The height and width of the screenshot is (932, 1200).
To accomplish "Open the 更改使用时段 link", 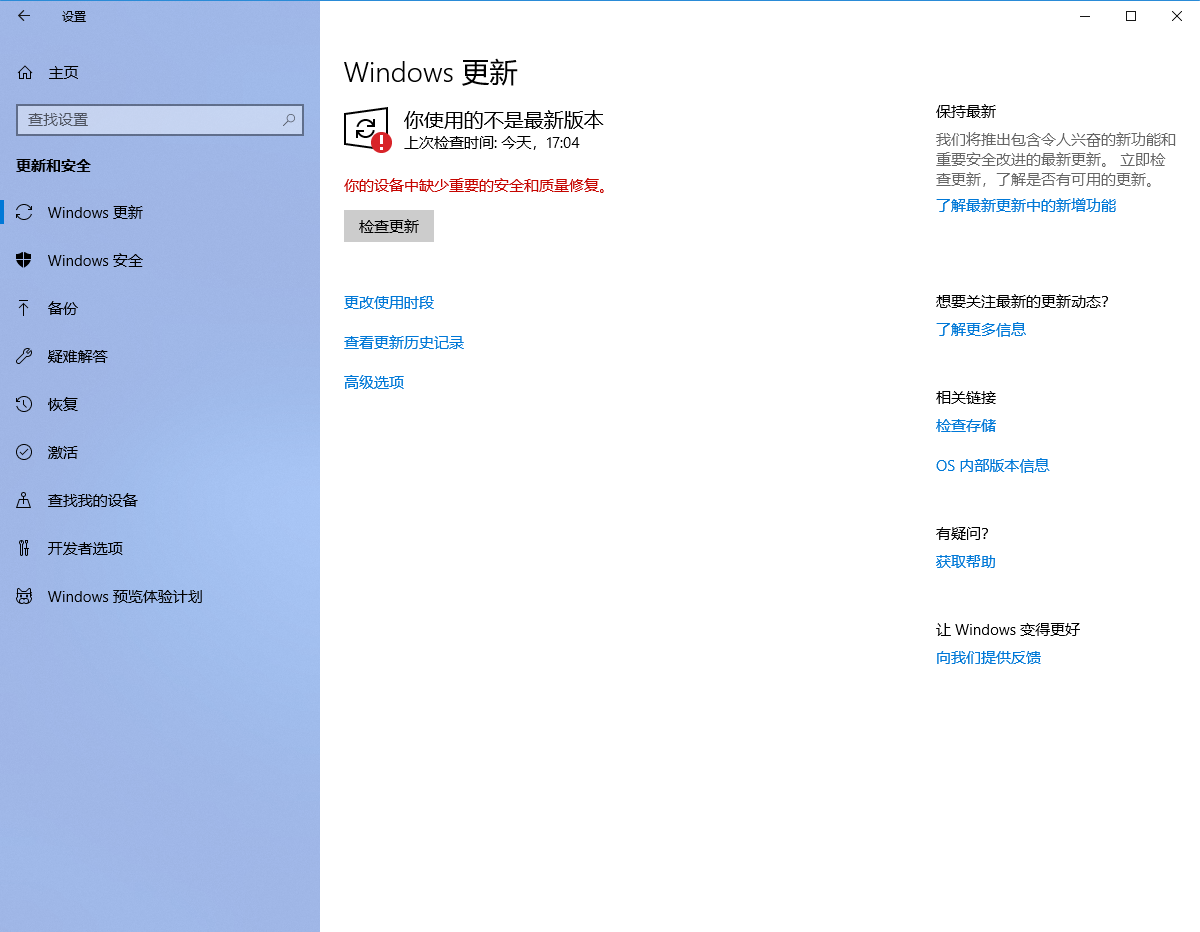I will [x=389, y=302].
